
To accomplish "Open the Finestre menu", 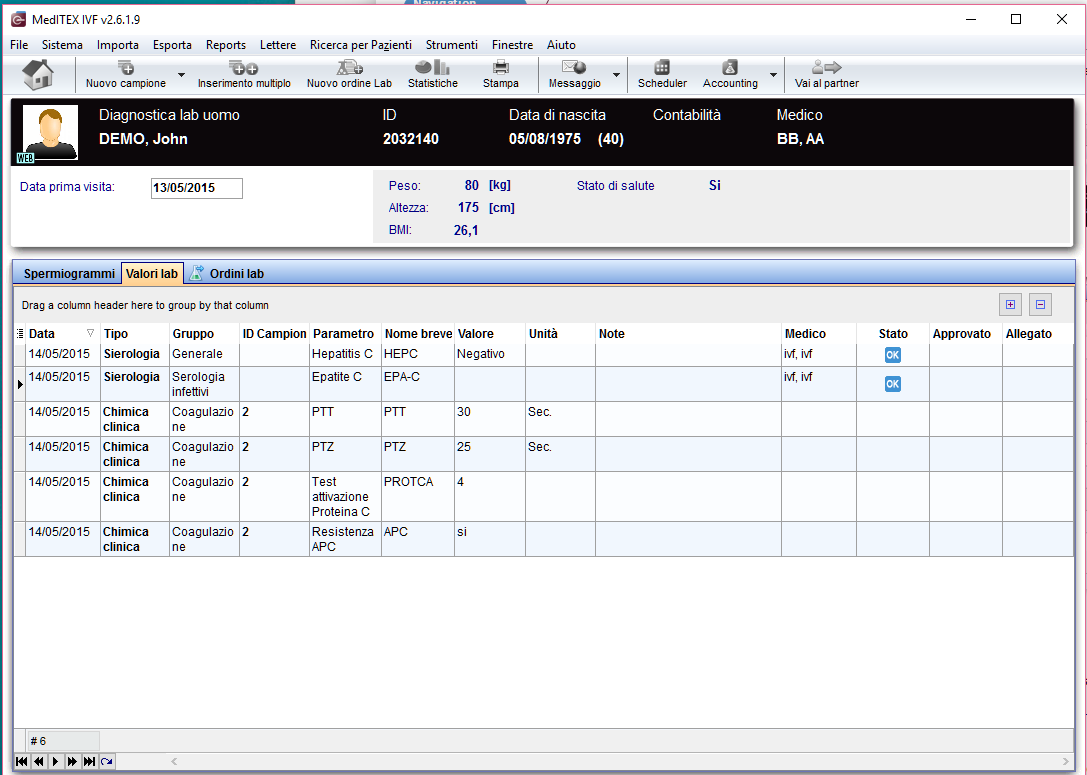I will coord(512,45).
